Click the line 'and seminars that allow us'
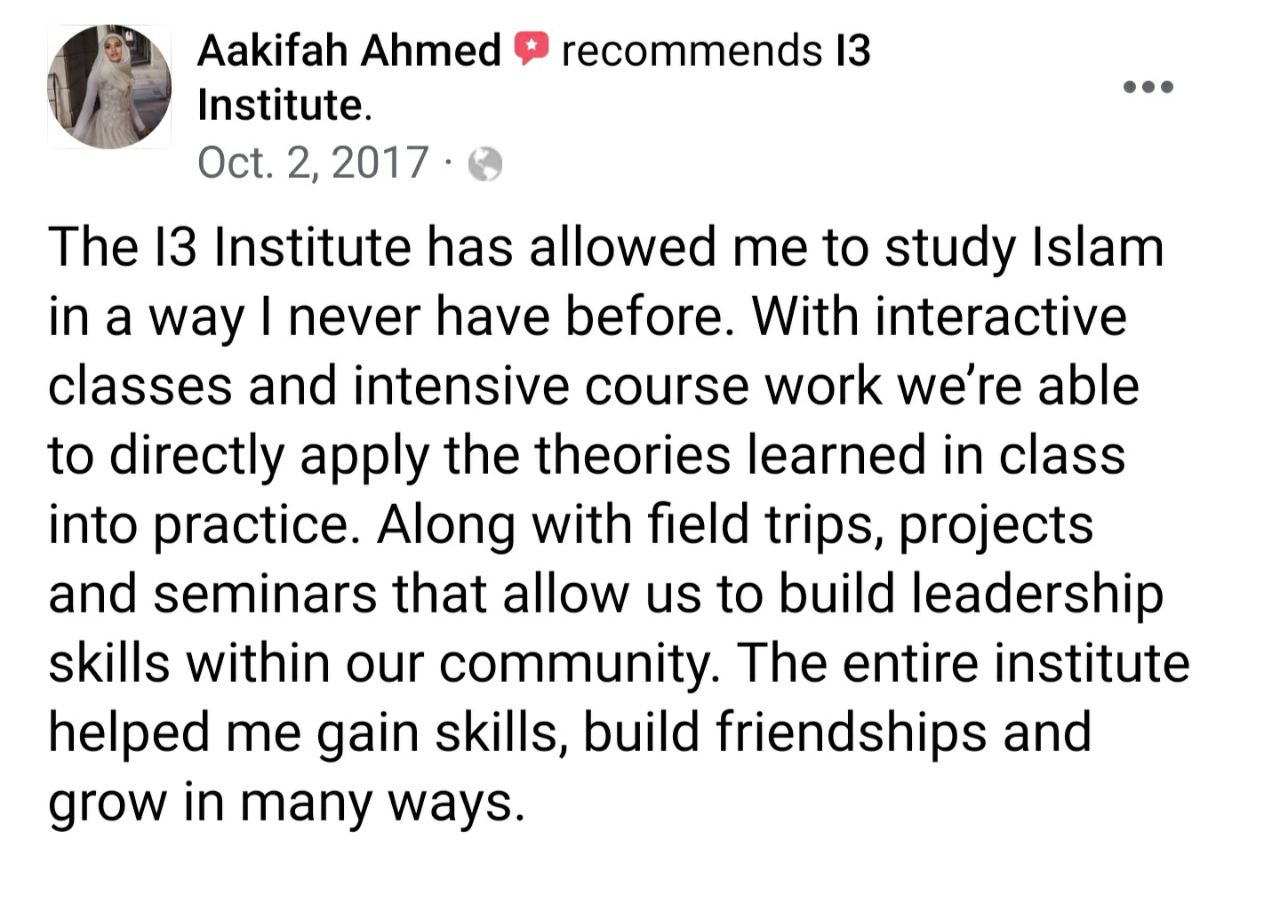 tap(606, 596)
